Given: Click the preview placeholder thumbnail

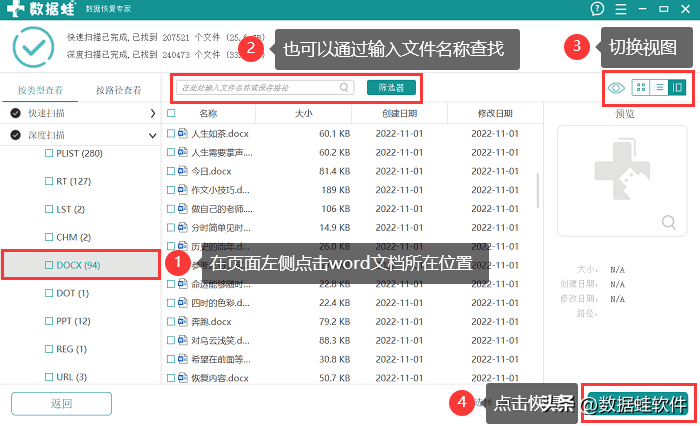Looking at the screenshot, I should [622, 181].
